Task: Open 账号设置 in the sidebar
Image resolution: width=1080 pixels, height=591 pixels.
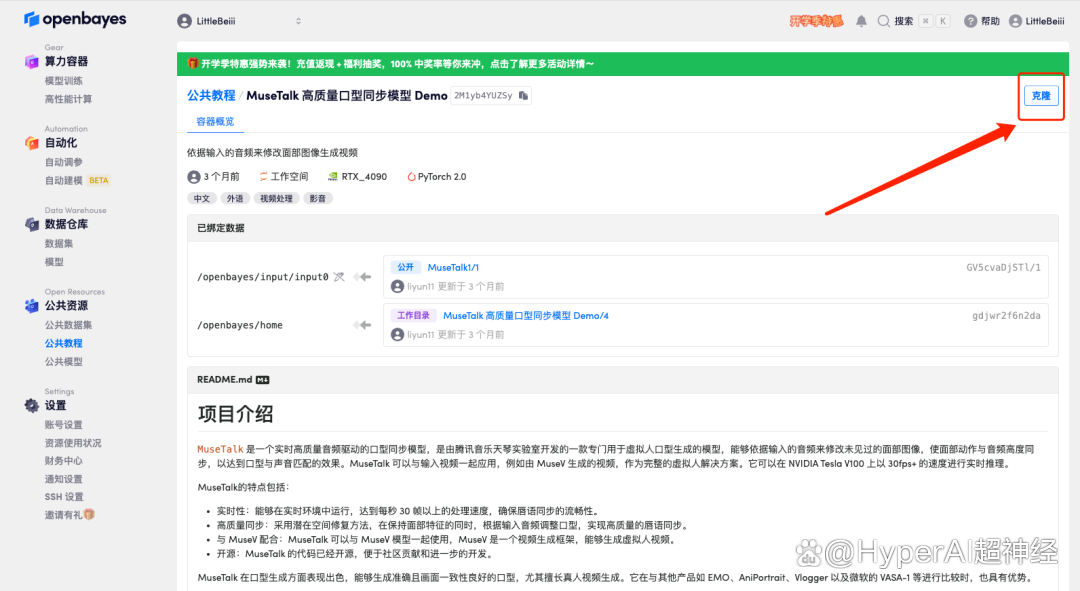Action: [x=63, y=425]
